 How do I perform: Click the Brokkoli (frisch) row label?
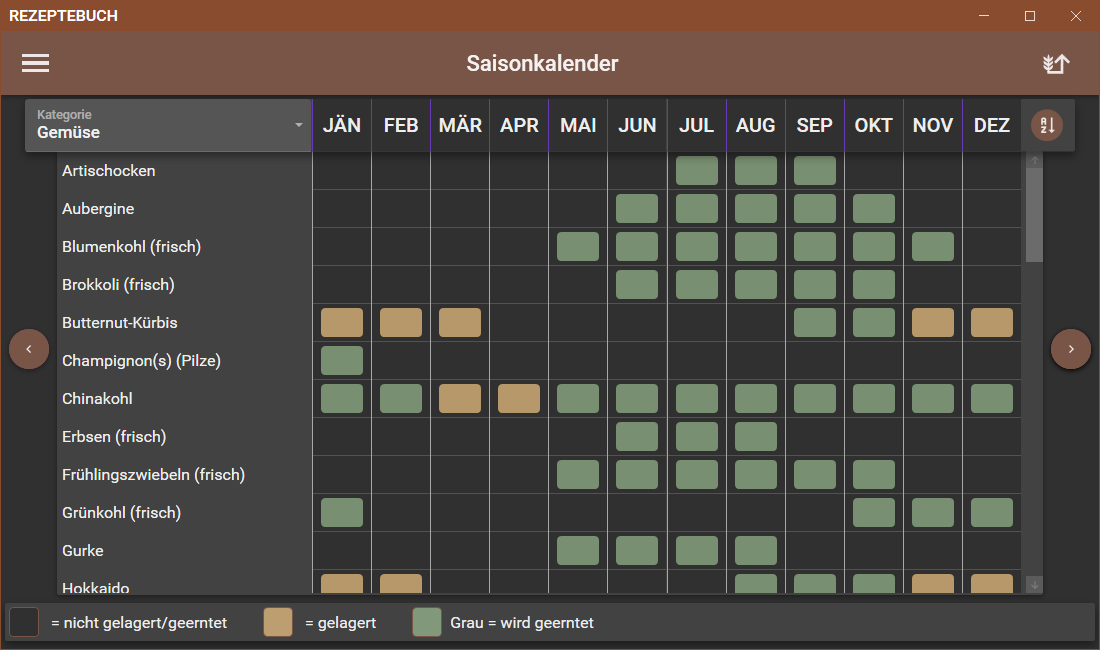[118, 285]
